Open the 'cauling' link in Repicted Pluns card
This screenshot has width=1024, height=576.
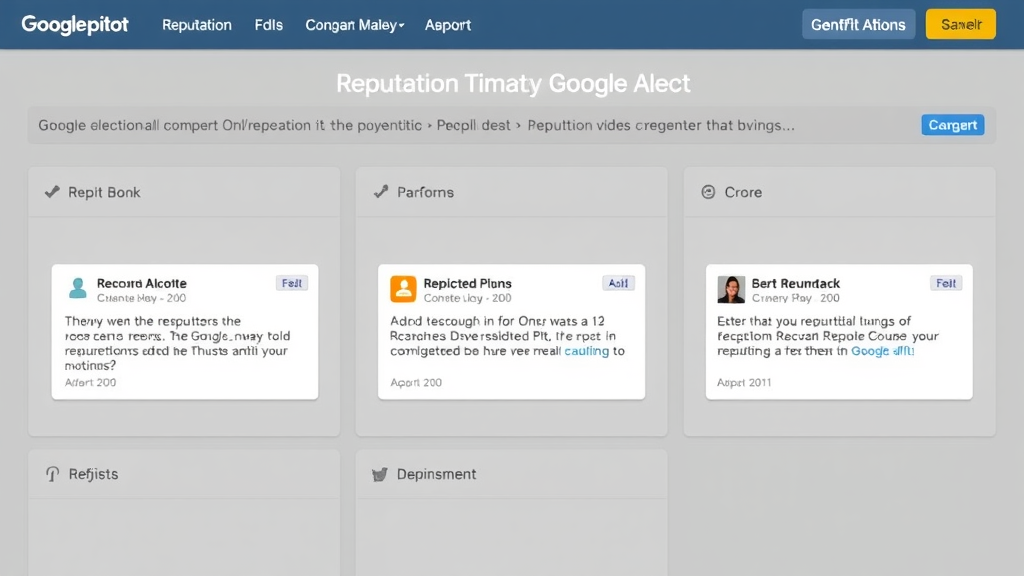pyautogui.click(x=586, y=351)
